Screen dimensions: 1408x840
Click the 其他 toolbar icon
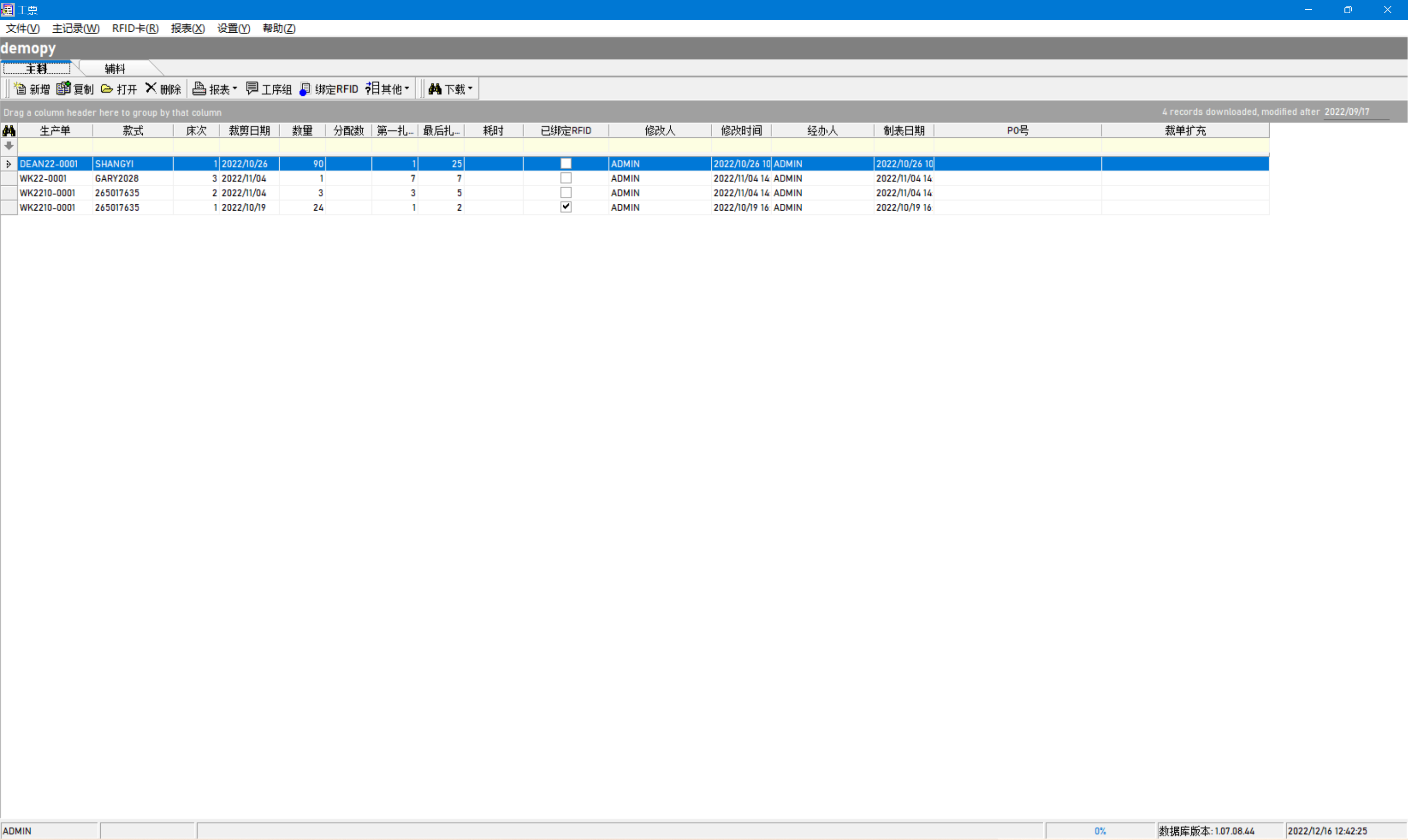[x=372, y=88]
